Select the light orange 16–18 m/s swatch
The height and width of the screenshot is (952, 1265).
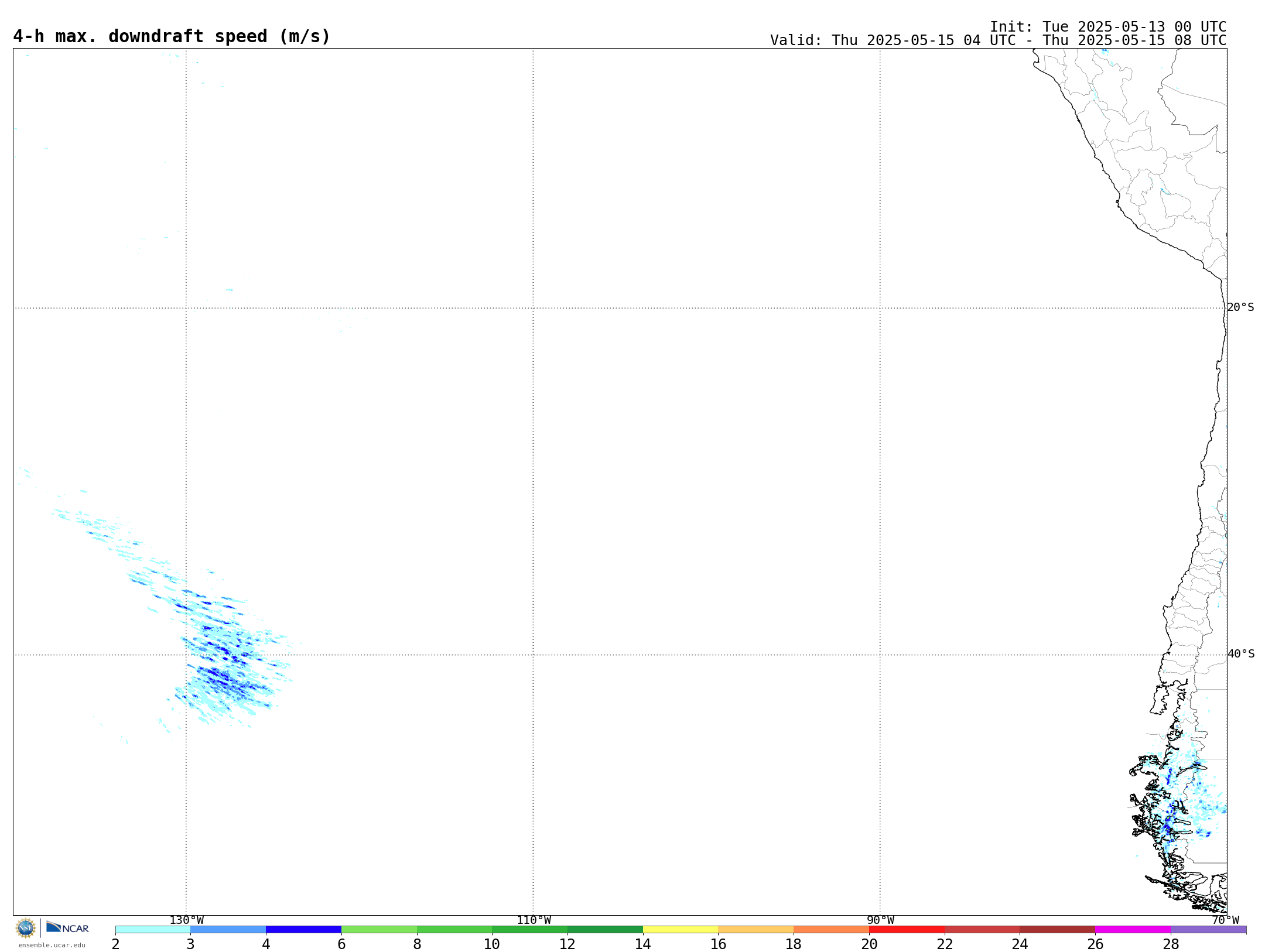coord(756,930)
